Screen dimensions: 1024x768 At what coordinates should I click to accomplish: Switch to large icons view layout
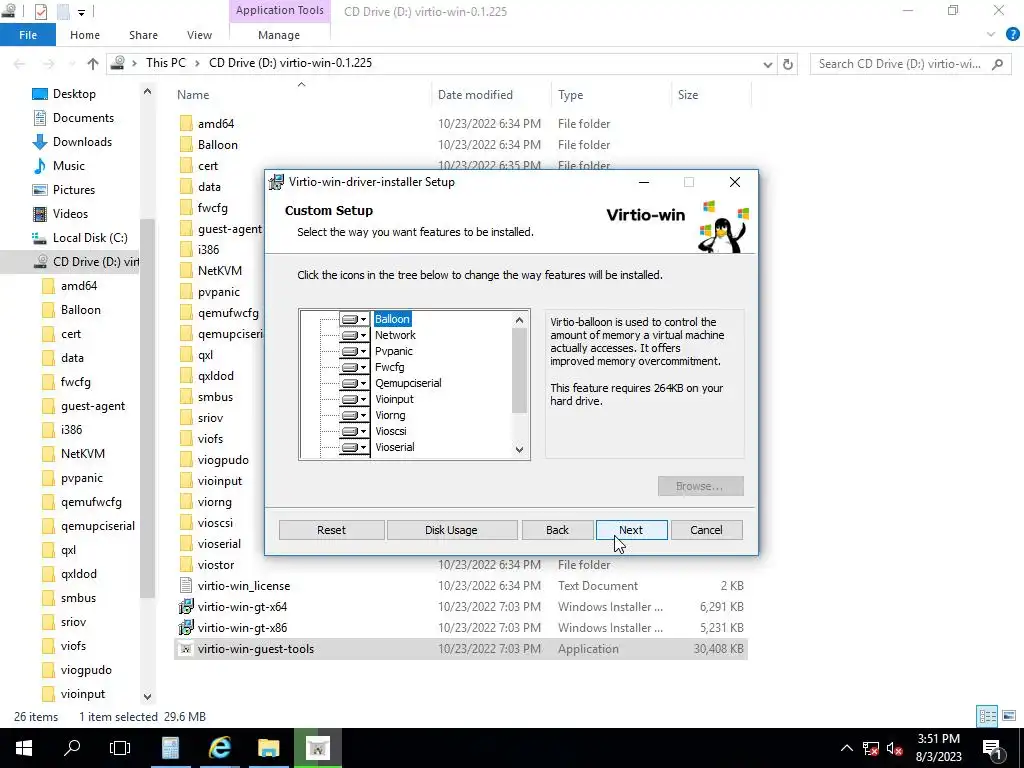tap(1009, 716)
